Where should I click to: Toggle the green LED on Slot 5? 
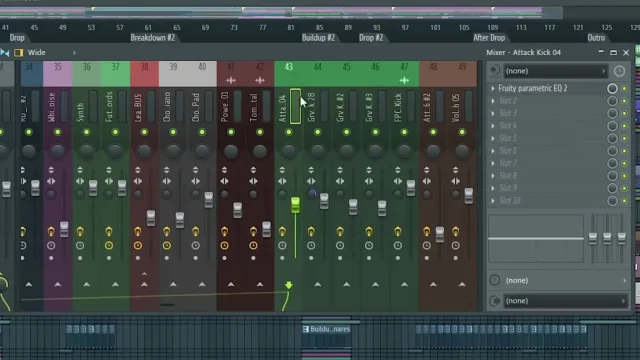624,138
